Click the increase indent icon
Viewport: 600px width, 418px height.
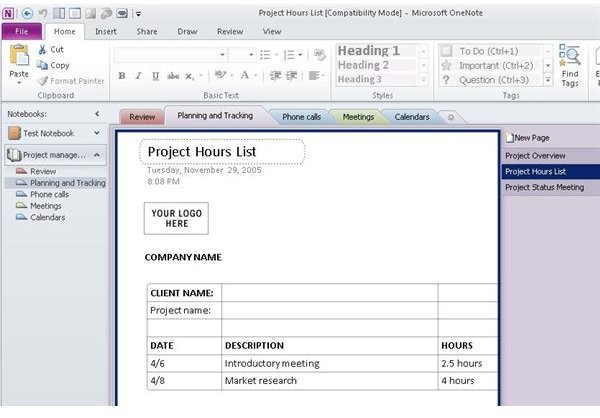tap(292, 75)
